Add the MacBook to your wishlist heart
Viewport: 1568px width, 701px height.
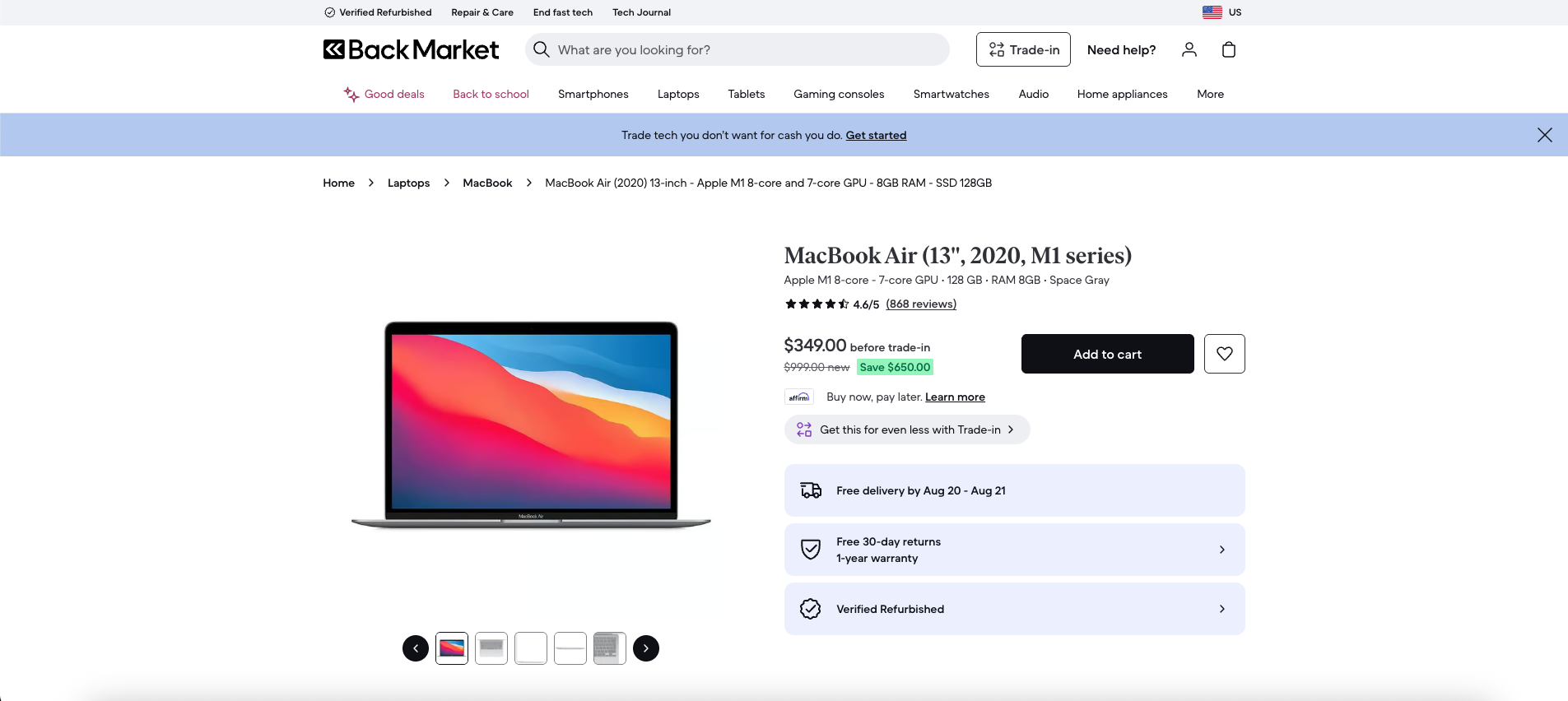click(x=1225, y=353)
